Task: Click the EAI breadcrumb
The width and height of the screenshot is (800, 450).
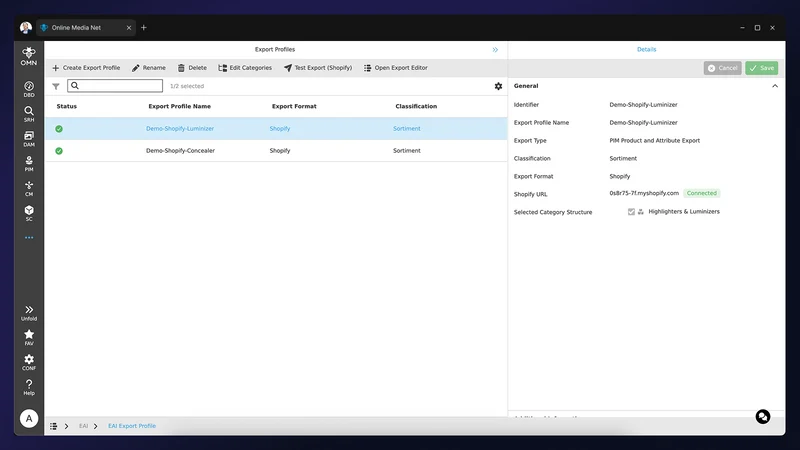Action: (x=83, y=426)
